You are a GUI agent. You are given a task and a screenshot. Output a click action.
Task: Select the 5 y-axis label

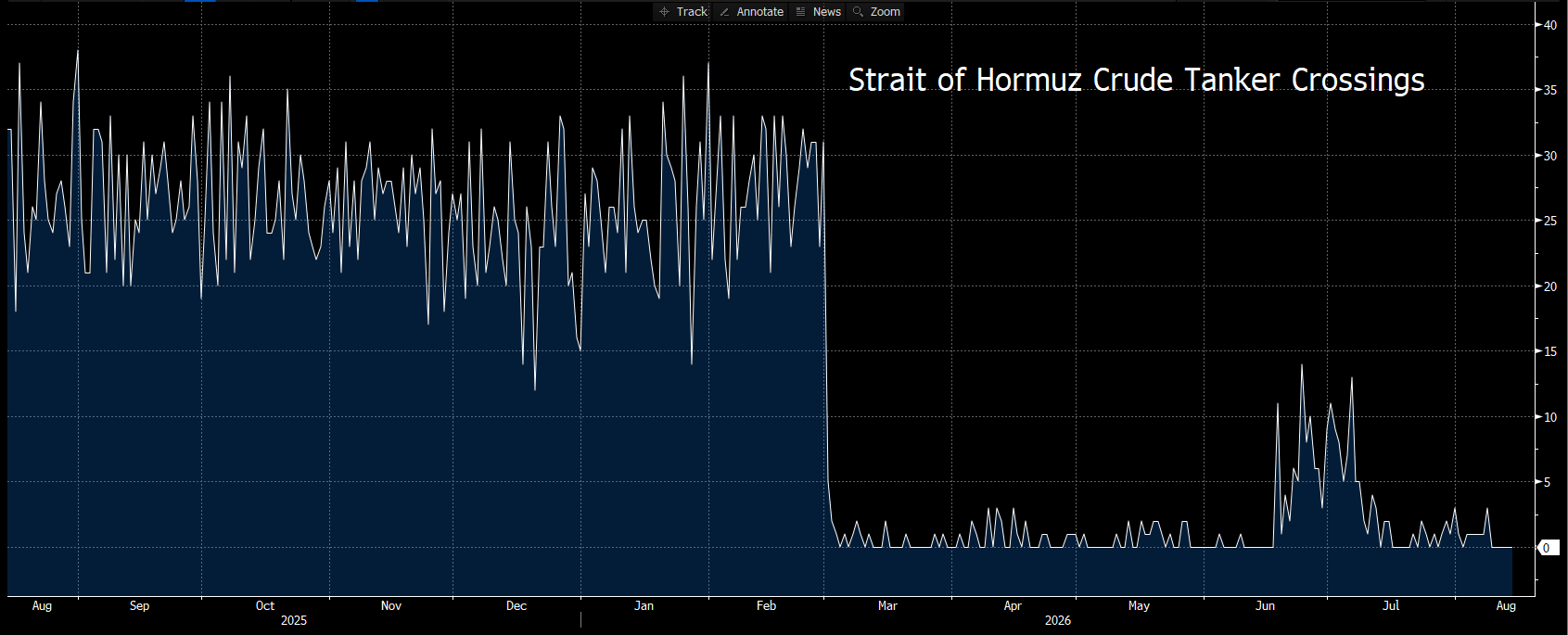(1547, 482)
